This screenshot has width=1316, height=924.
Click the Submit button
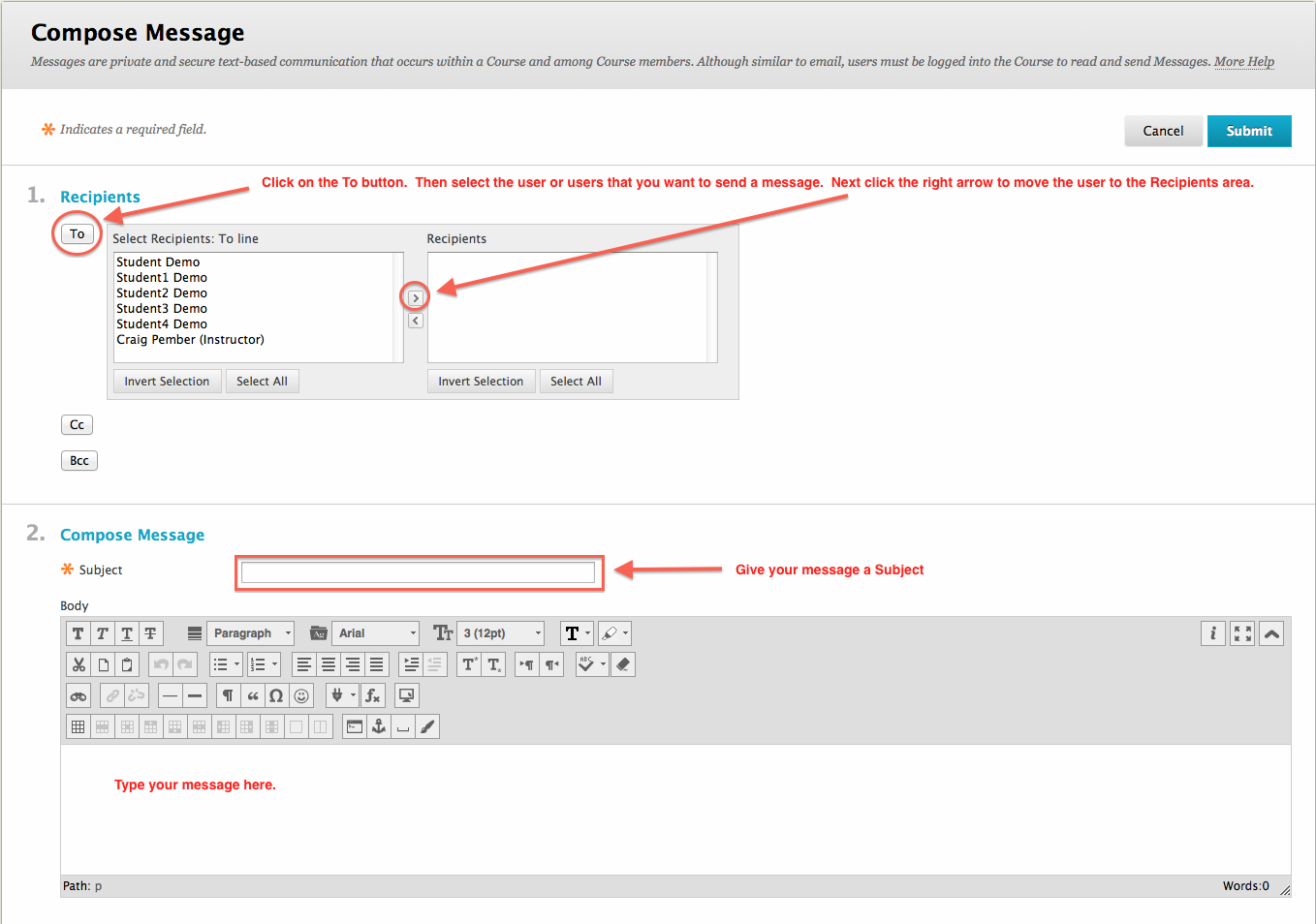click(x=1248, y=131)
